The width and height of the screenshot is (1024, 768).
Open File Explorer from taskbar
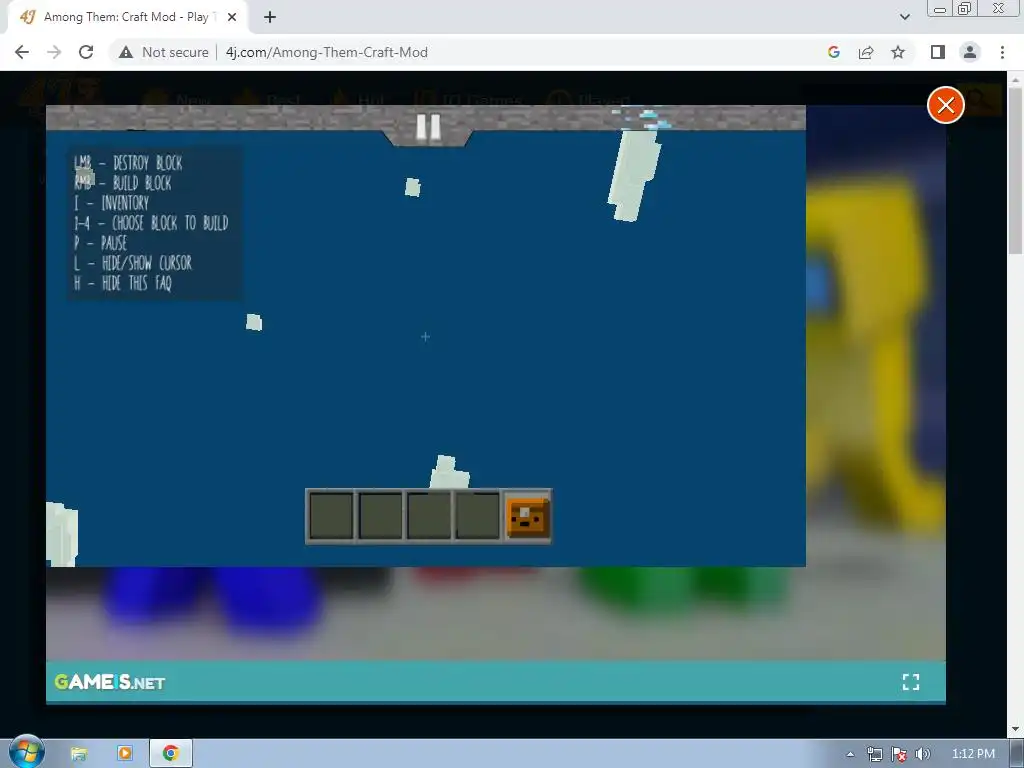(79, 754)
